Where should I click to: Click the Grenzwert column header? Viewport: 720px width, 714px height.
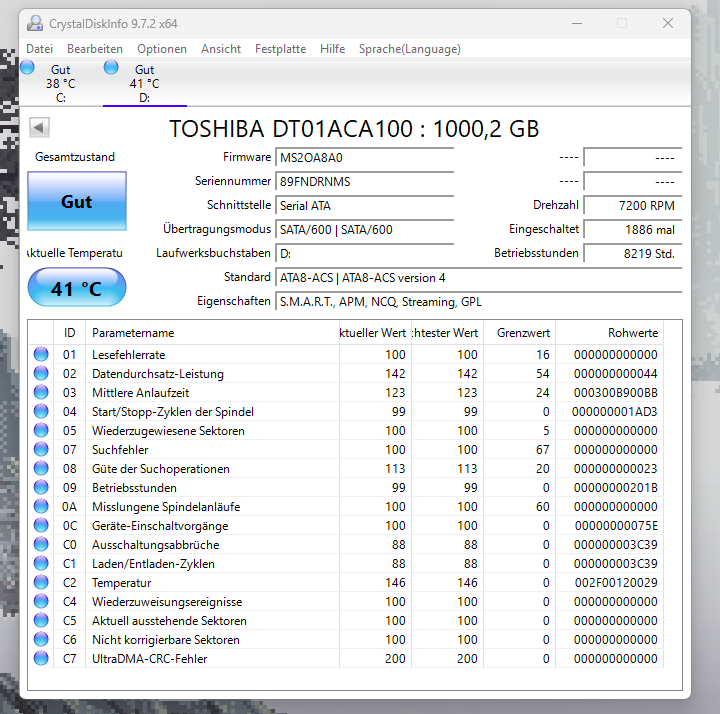point(519,332)
